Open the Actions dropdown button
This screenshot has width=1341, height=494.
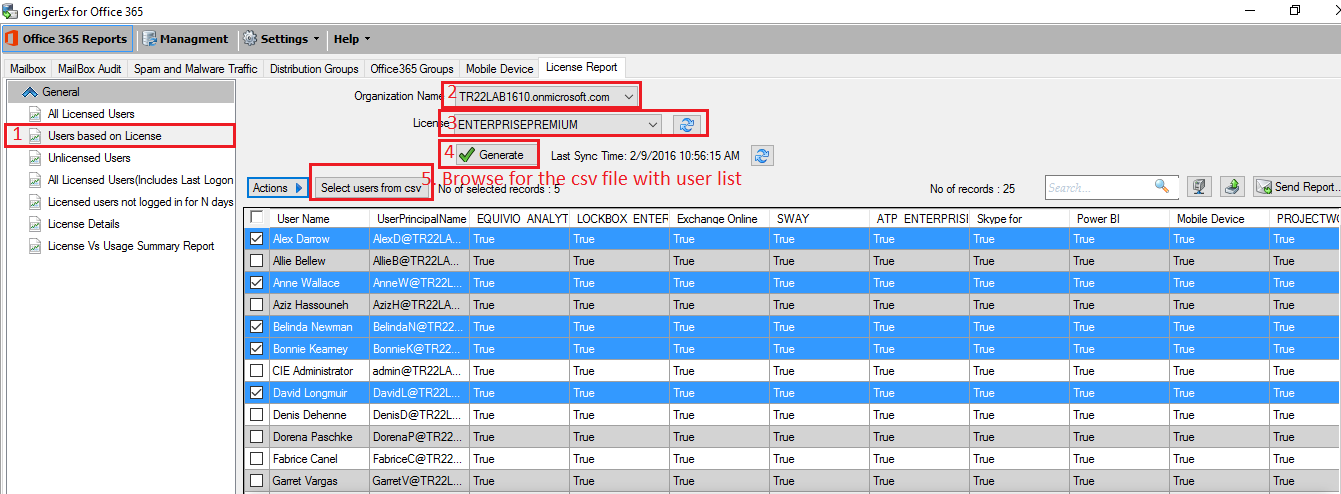click(x=277, y=188)
